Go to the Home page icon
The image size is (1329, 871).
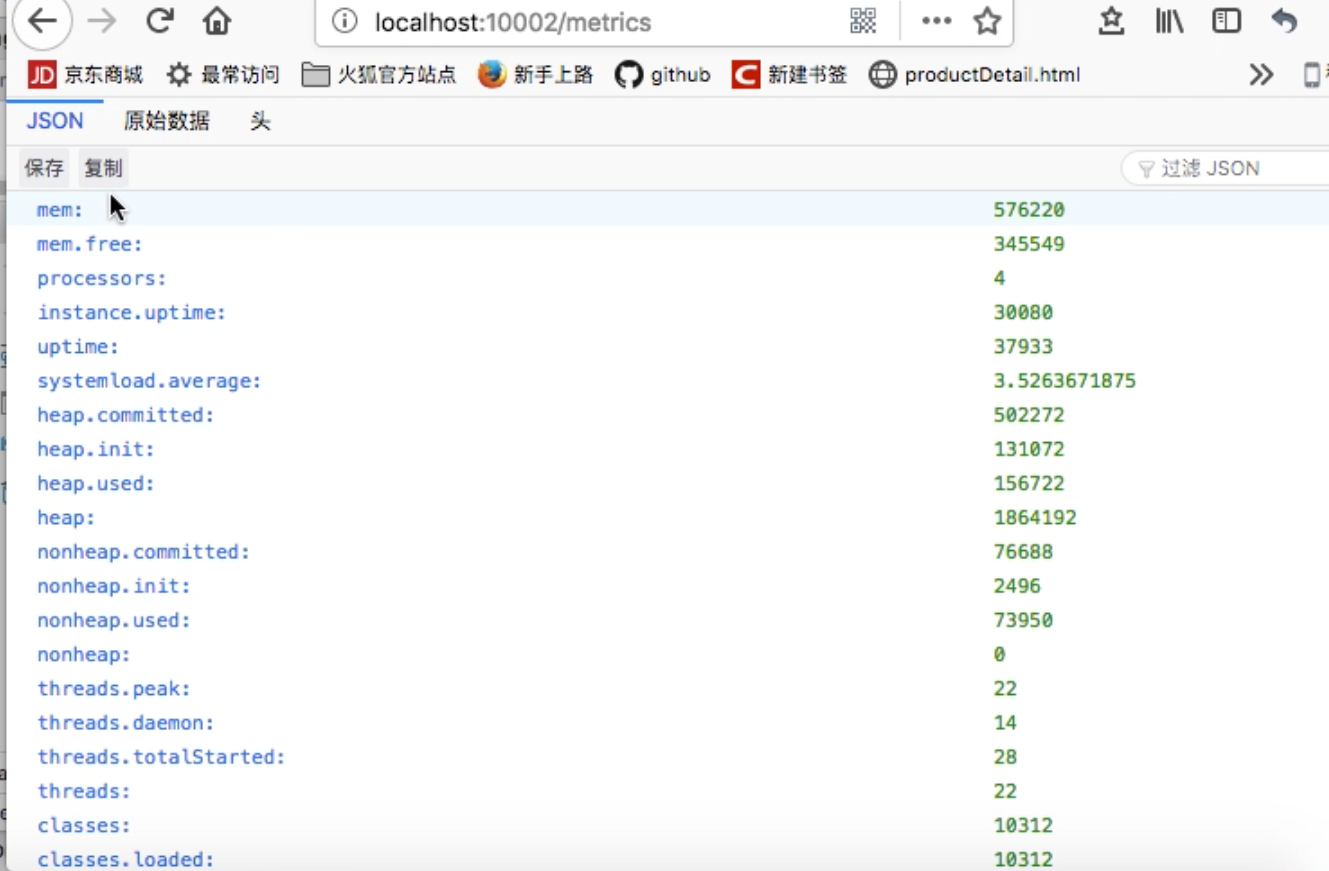click(216, 21)
